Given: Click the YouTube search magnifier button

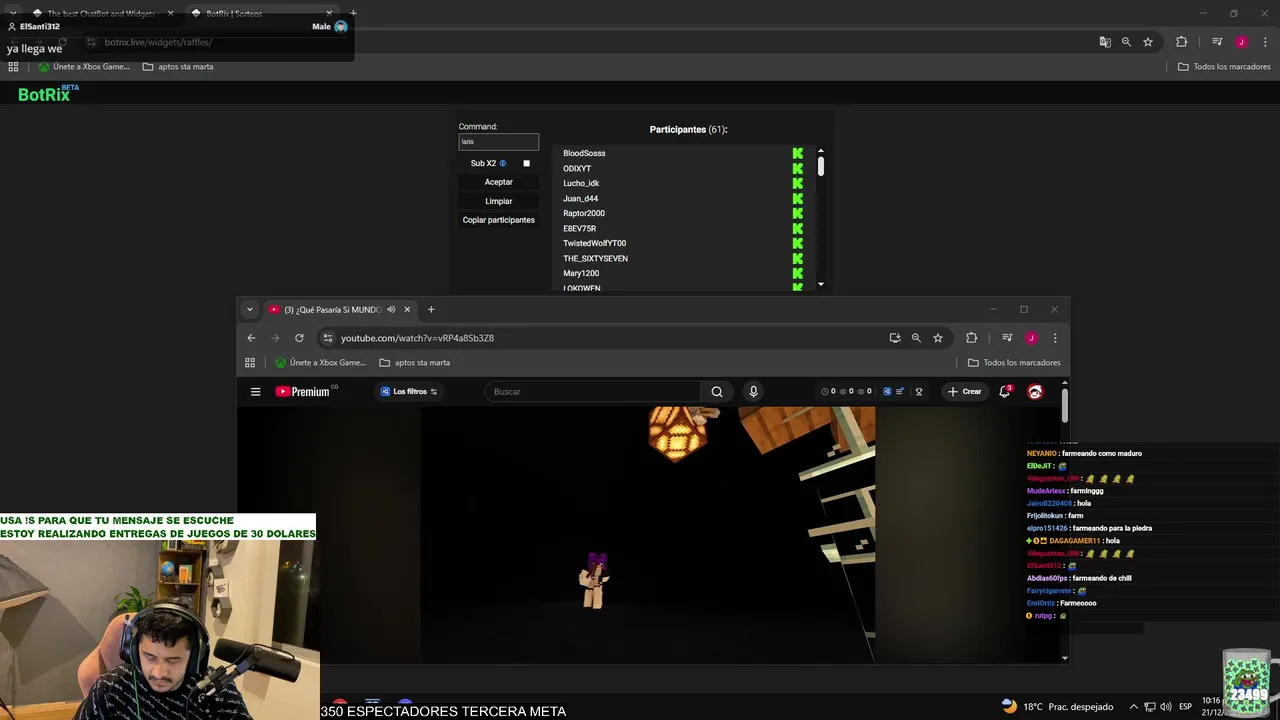Looking at the screenshot, I should (717, 392).
